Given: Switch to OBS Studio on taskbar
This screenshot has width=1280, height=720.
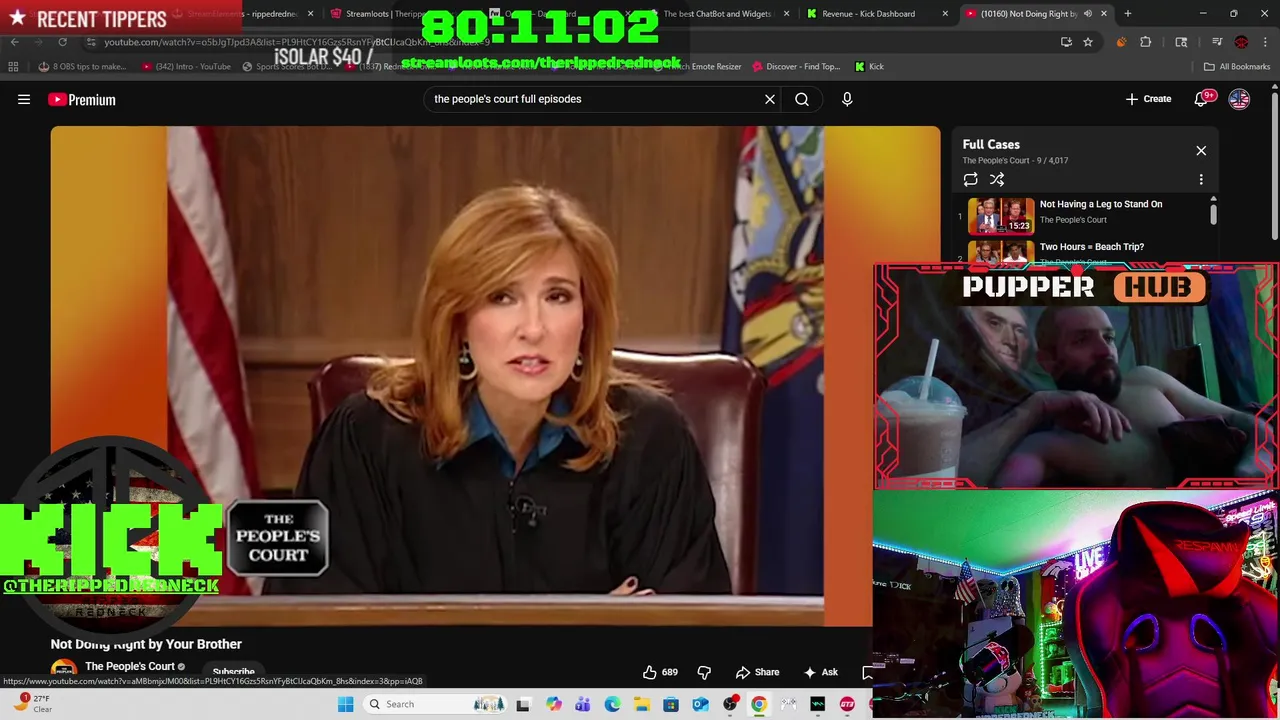Looking at the screenshot, I should (x=730, y=704).
